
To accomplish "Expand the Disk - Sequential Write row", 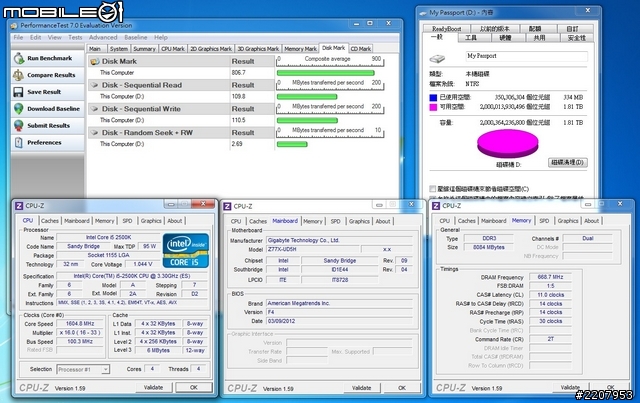I will (95, 109).
